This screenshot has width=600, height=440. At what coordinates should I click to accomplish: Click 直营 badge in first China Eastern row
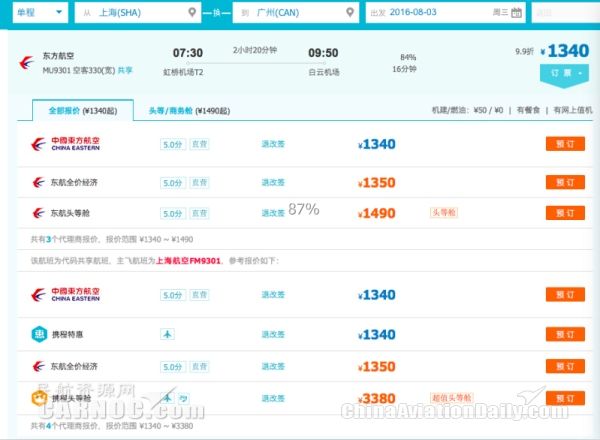199,144
